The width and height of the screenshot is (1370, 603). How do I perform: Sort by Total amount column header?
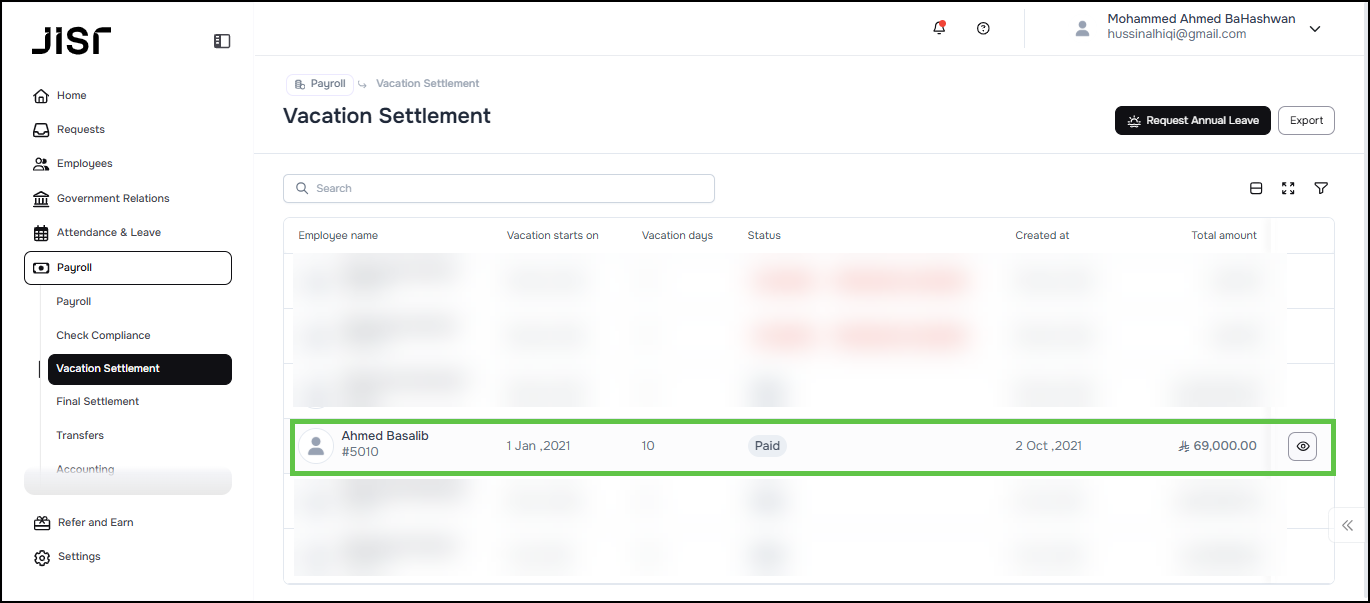tap(1223, 235)
